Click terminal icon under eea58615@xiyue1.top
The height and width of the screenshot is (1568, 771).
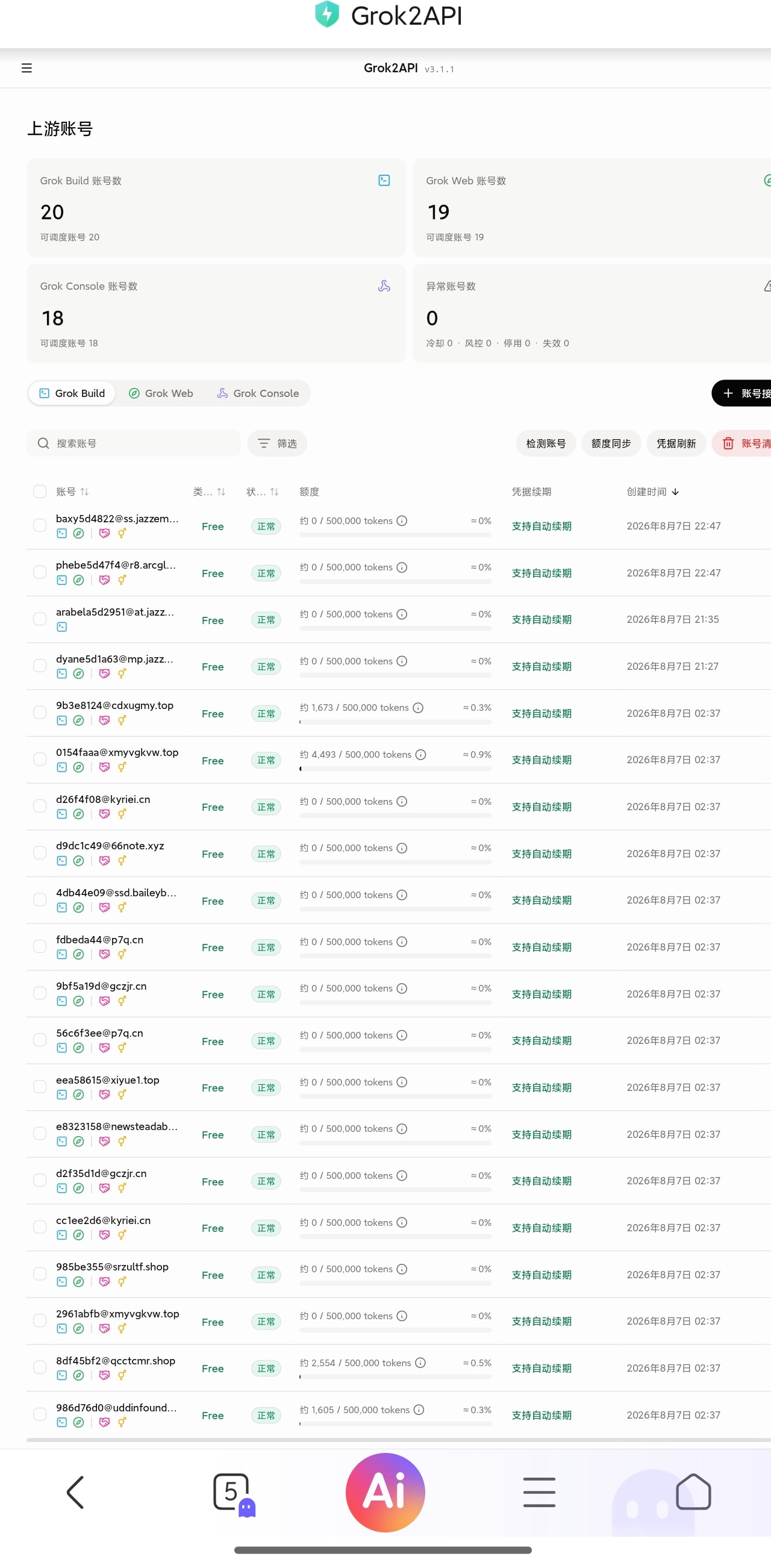tap(61, 1095)
